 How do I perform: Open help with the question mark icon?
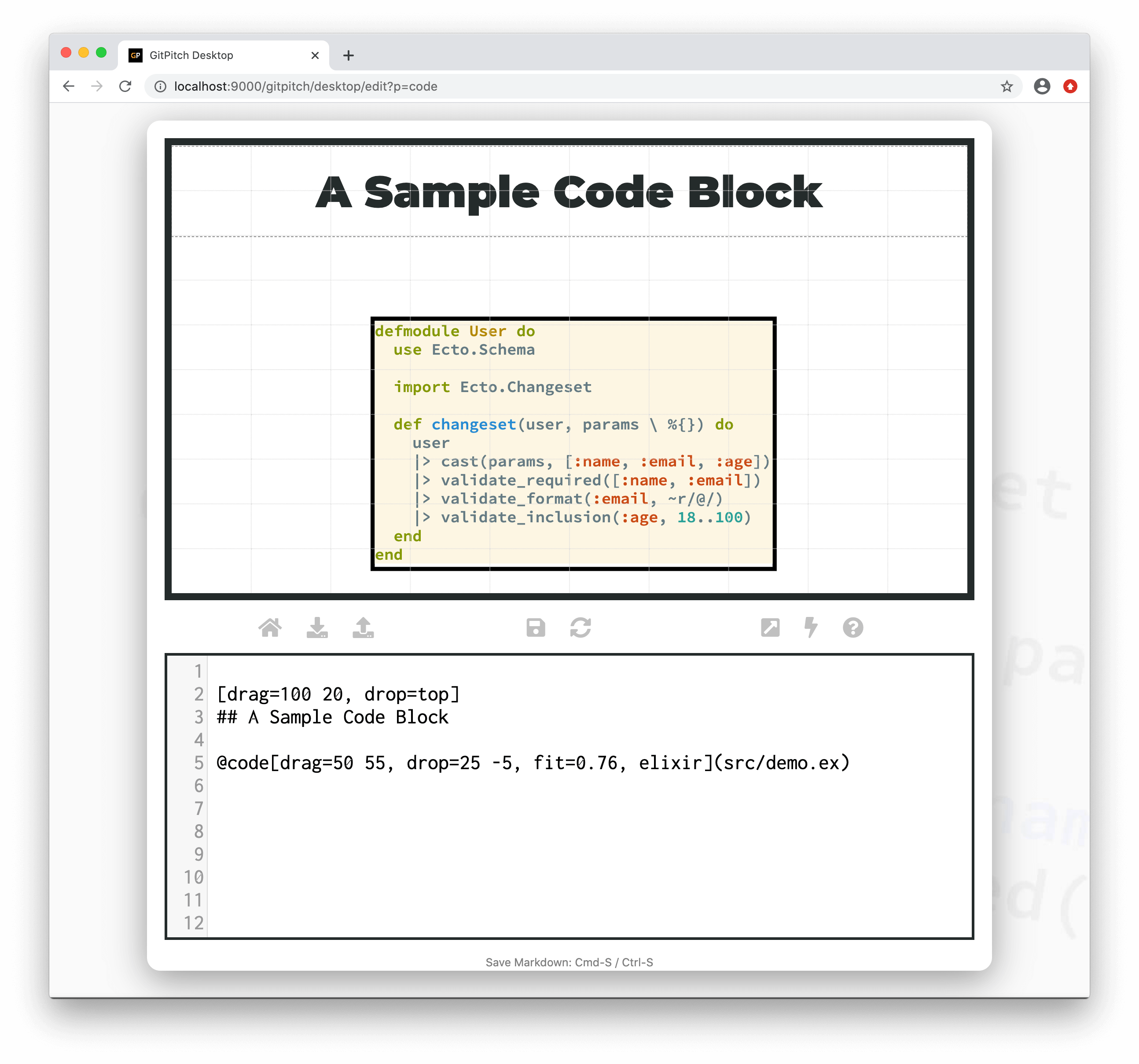[852, 627]
